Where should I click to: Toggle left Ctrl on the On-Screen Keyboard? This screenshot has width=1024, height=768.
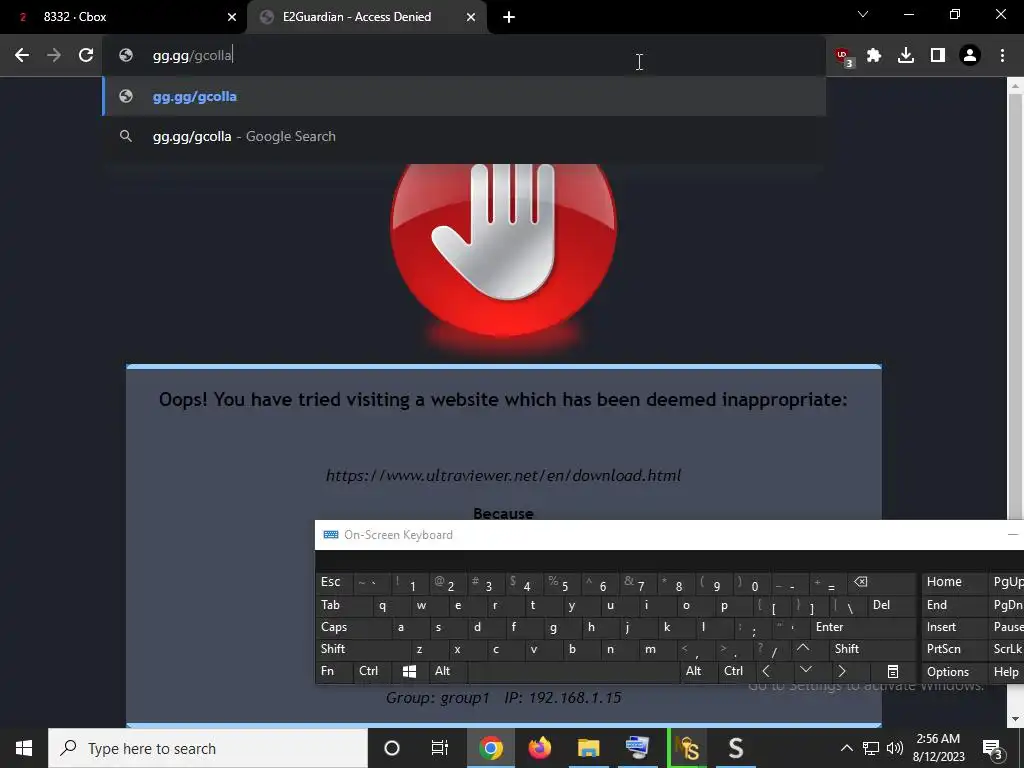coord(372,671)
